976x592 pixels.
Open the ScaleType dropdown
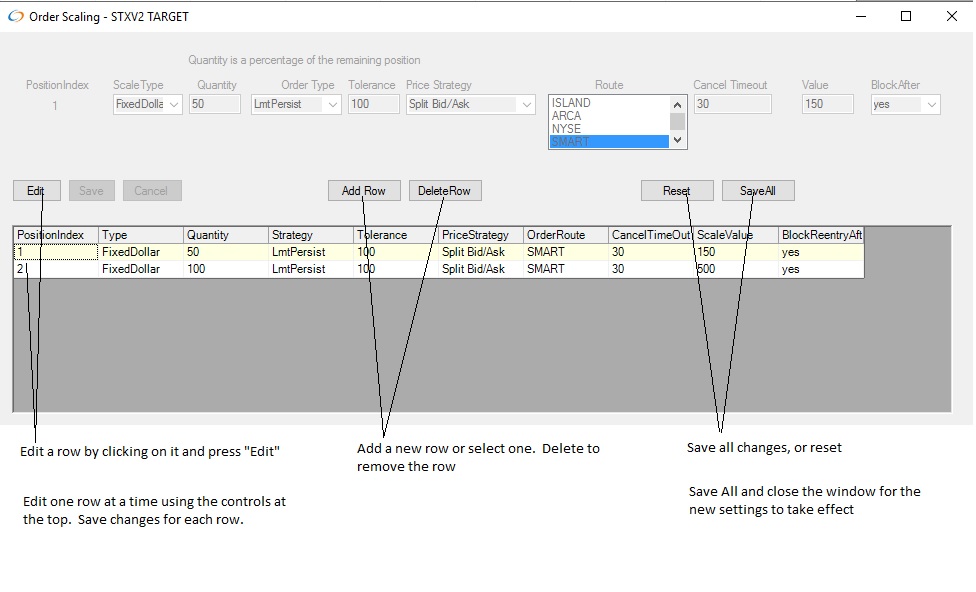174,105
